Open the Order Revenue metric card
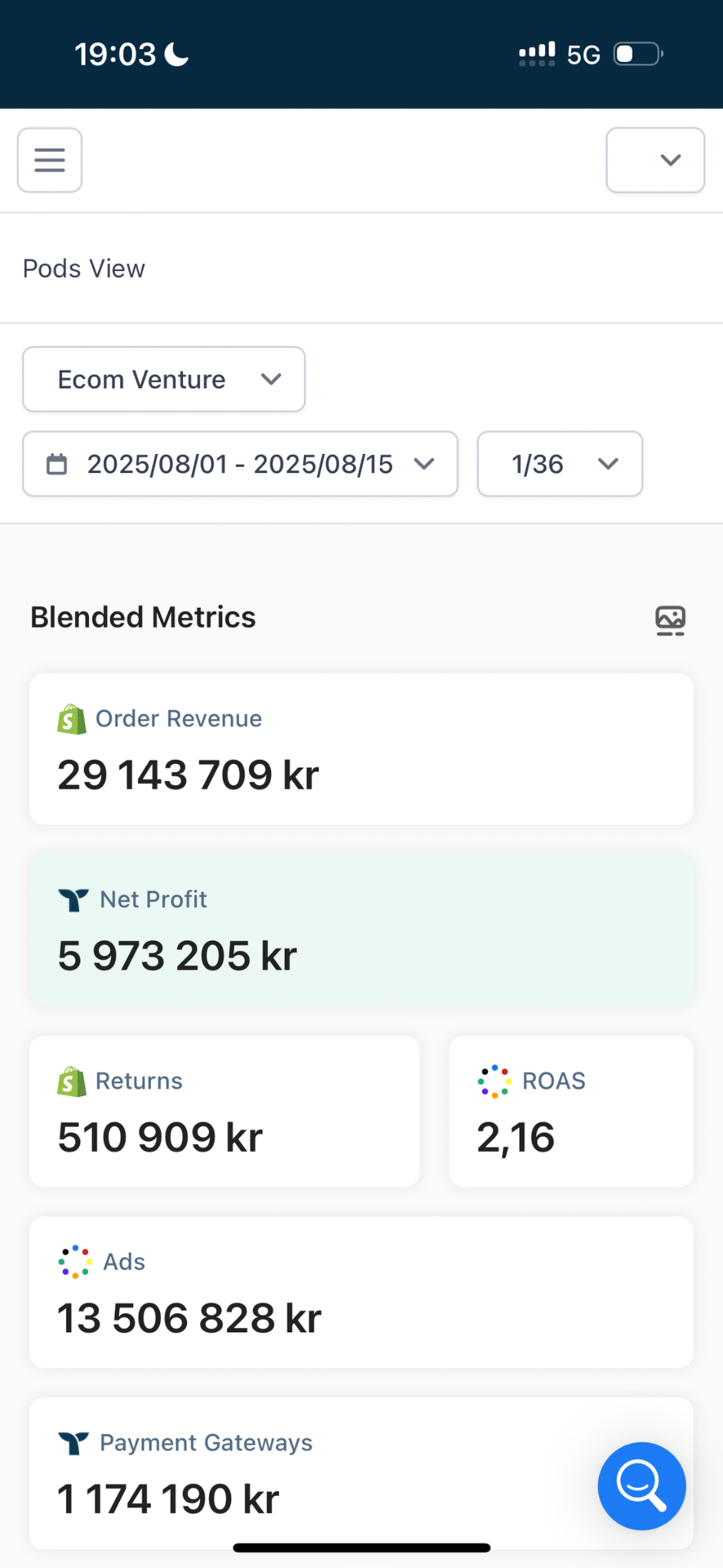723x1568 pixels. (361, 749)
